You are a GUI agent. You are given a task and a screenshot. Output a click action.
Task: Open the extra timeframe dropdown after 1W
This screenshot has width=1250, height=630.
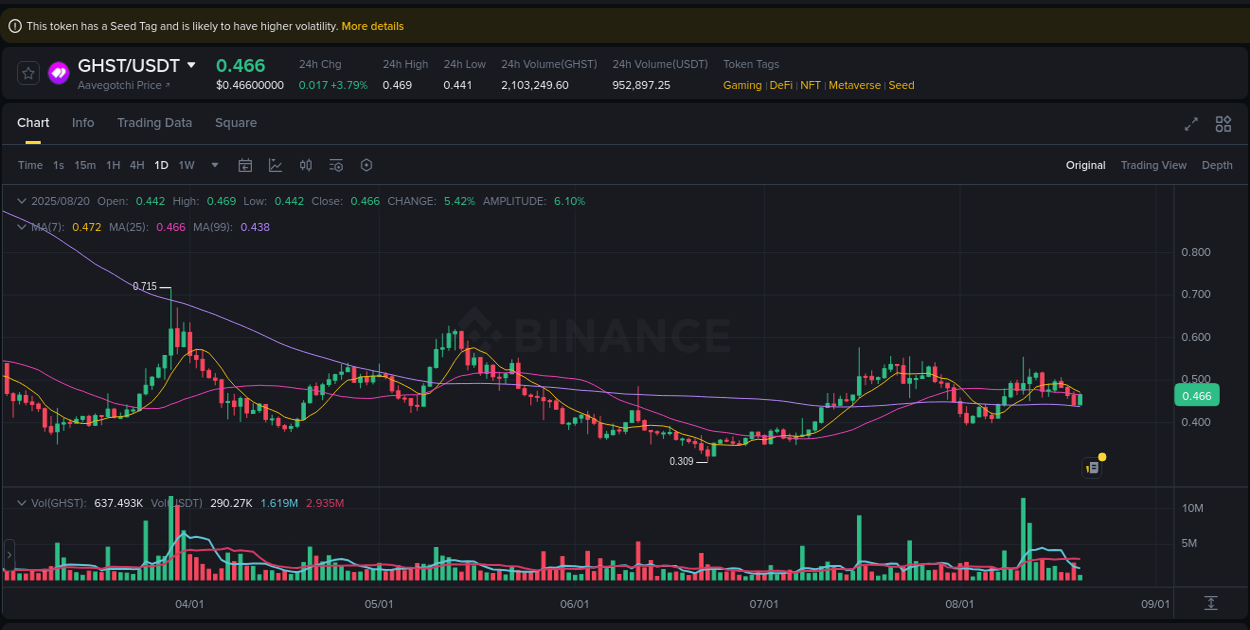coord(213,165)
